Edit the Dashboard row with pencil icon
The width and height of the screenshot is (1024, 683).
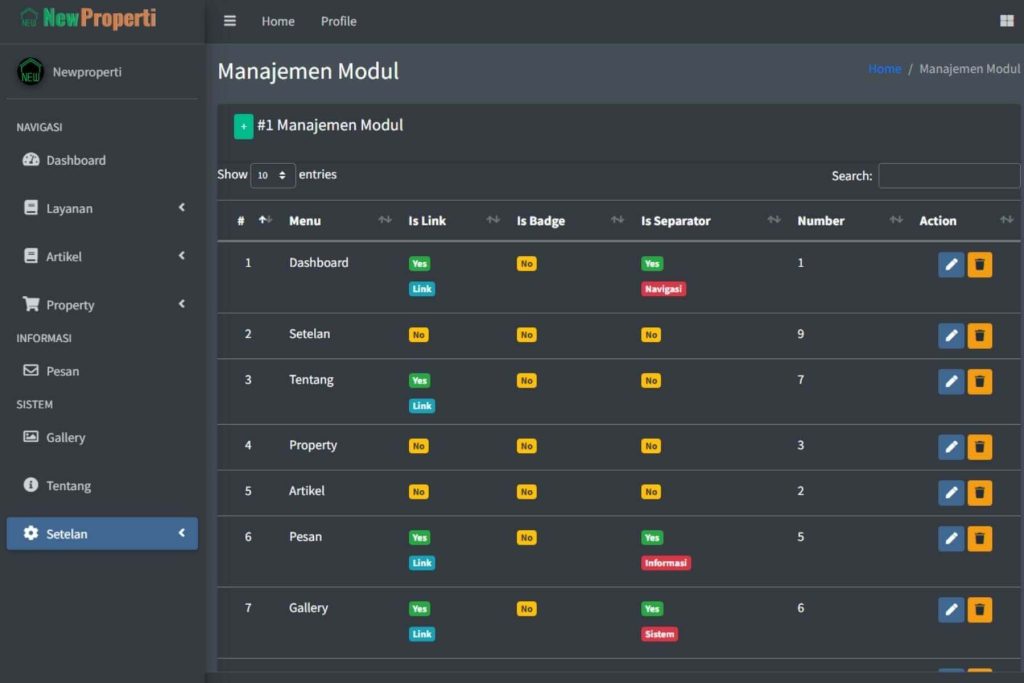coord(951,265)
